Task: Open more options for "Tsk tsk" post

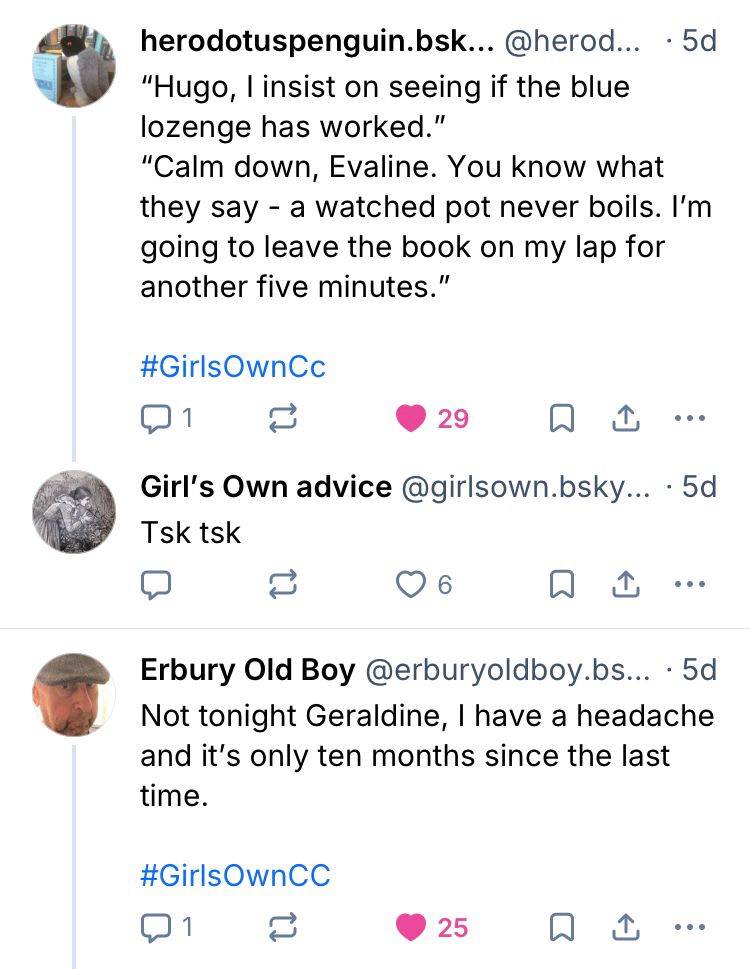Action: [x=690, y=584]
